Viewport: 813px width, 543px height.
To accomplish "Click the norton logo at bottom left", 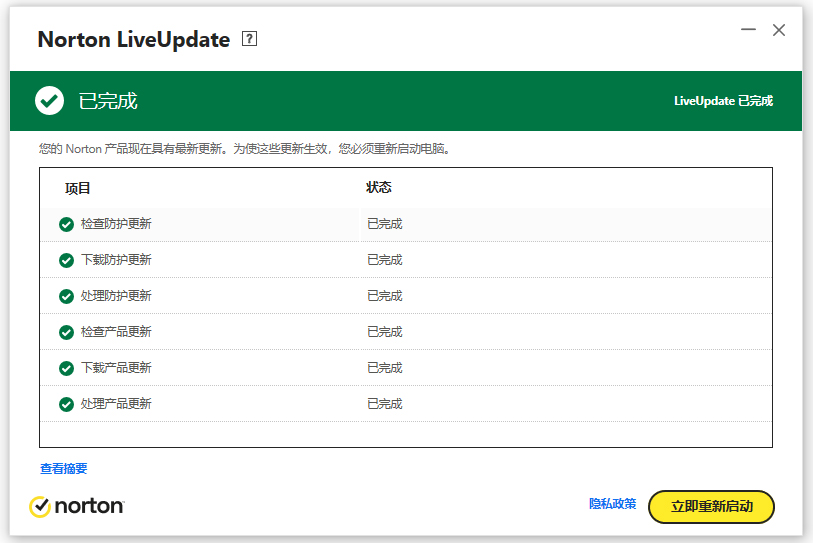I will pyautogui.click(x=77, y=506).
